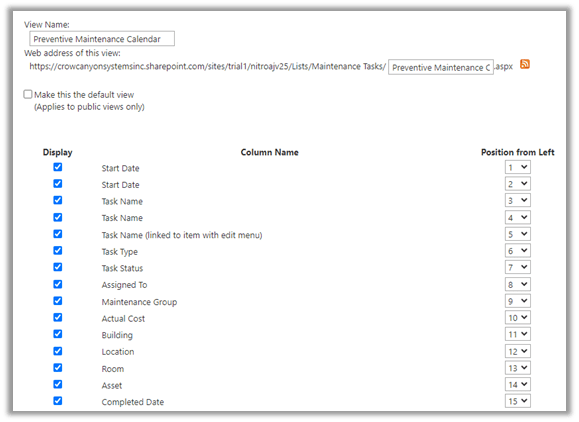This screenshot has height=422, width=579.
Task: Click the web address filename field
Action: (x=441, y=67)
